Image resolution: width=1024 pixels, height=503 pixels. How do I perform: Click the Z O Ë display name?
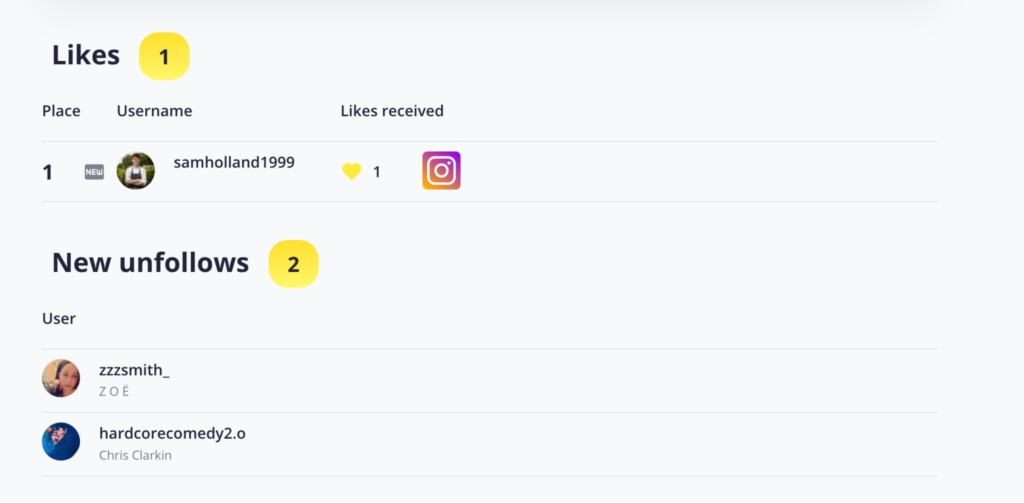[x=115, y=392]
